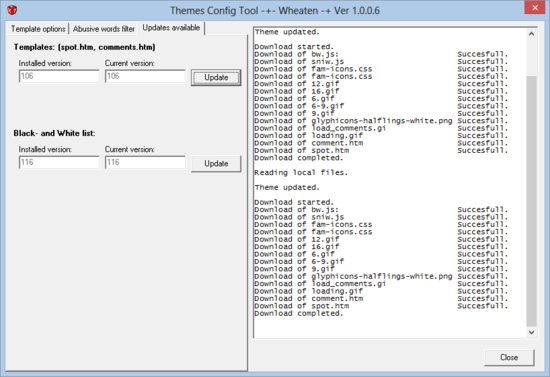The height and width of the screenshot is (377, 550).
Task: Click the last 'Download started.' log line
Action: 294,202
